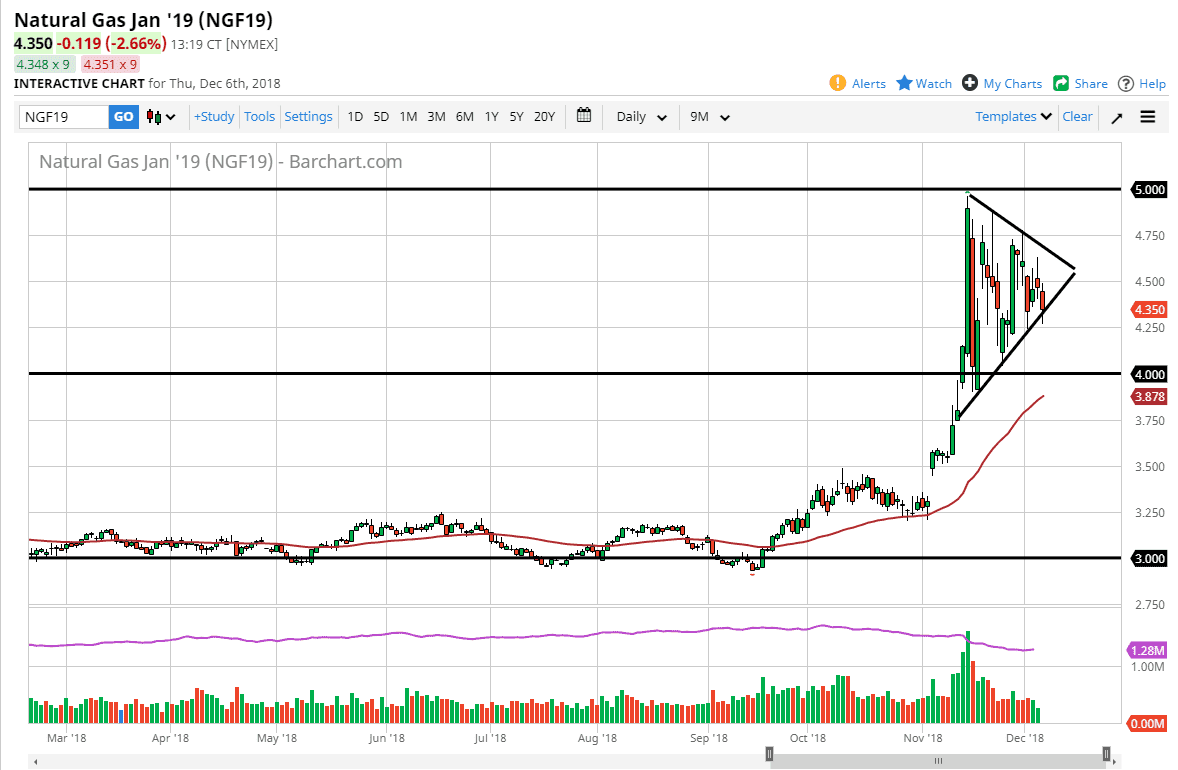Click the NGF19 symbol input field
Screen dimensions: 1178x770
tap(64, 116)
